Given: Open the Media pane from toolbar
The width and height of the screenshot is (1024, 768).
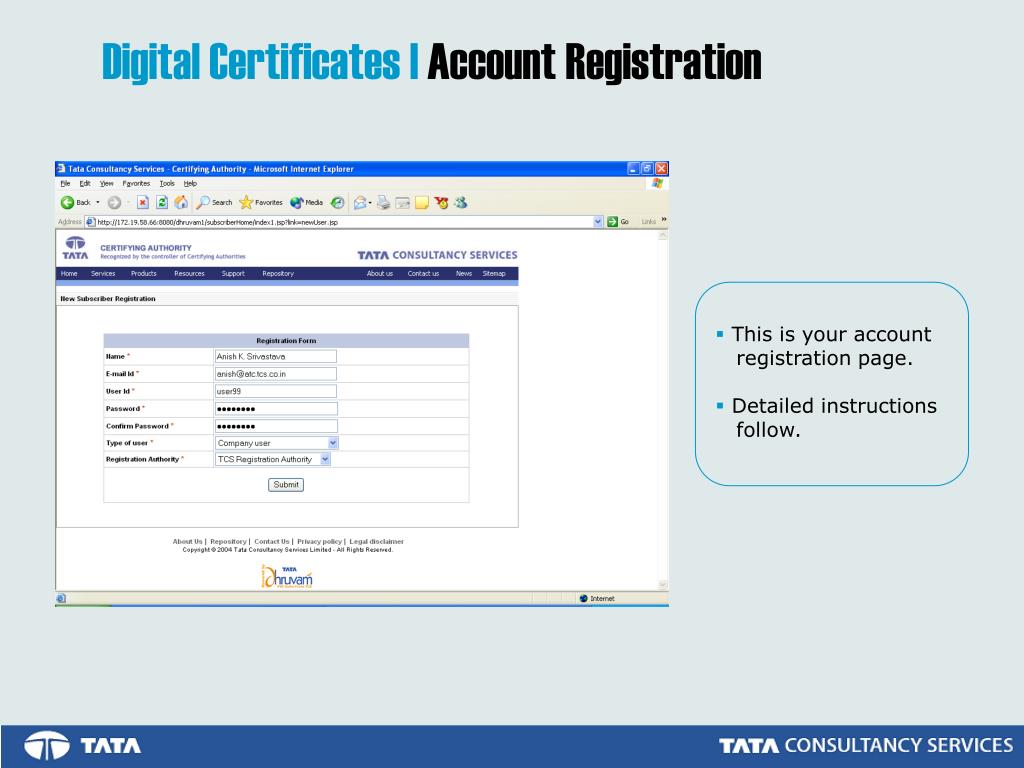Looking at the screenshot, I should pos(307,202).
